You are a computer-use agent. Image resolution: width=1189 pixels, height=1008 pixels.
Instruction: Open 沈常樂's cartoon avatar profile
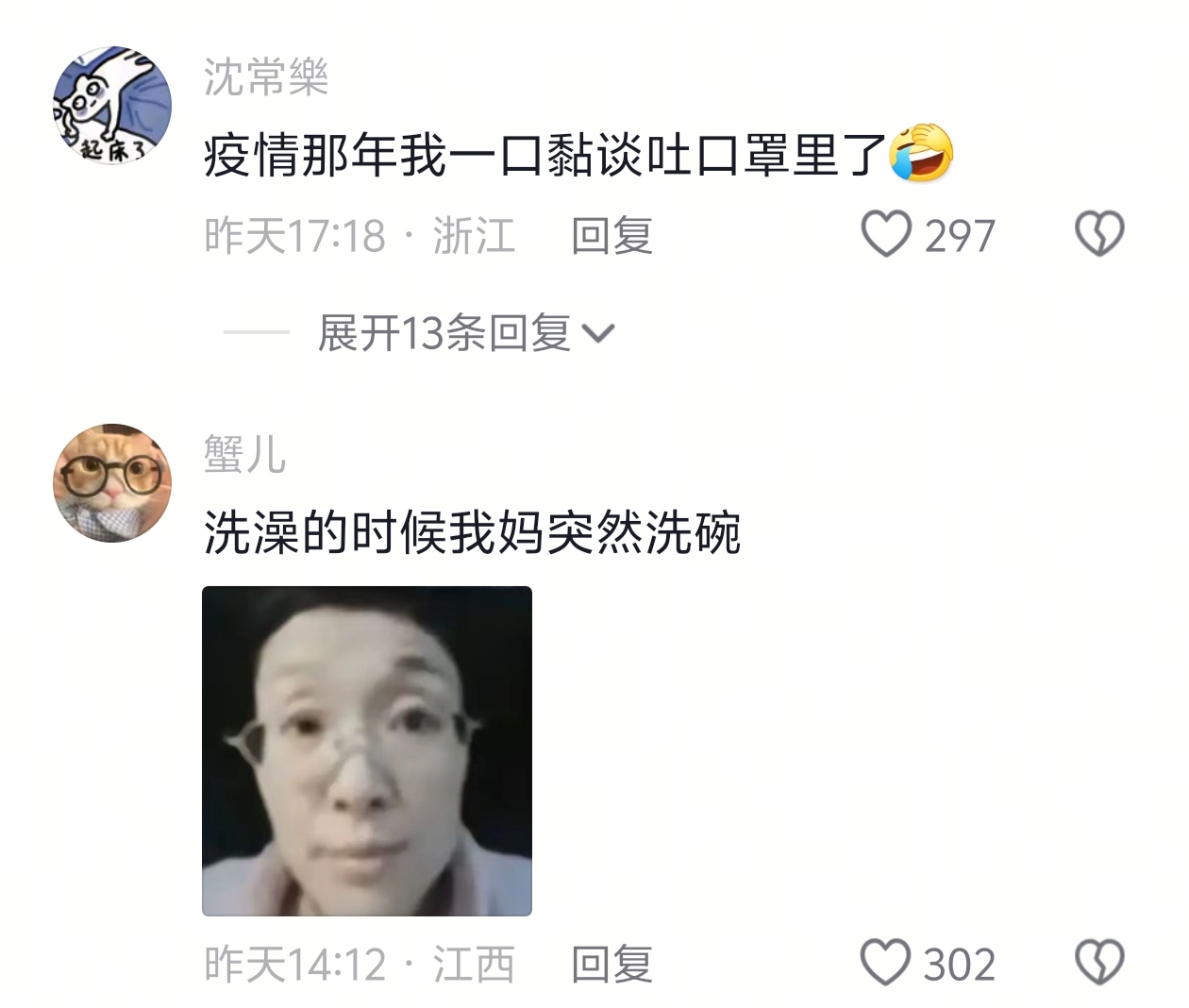[x=111, y=105]
